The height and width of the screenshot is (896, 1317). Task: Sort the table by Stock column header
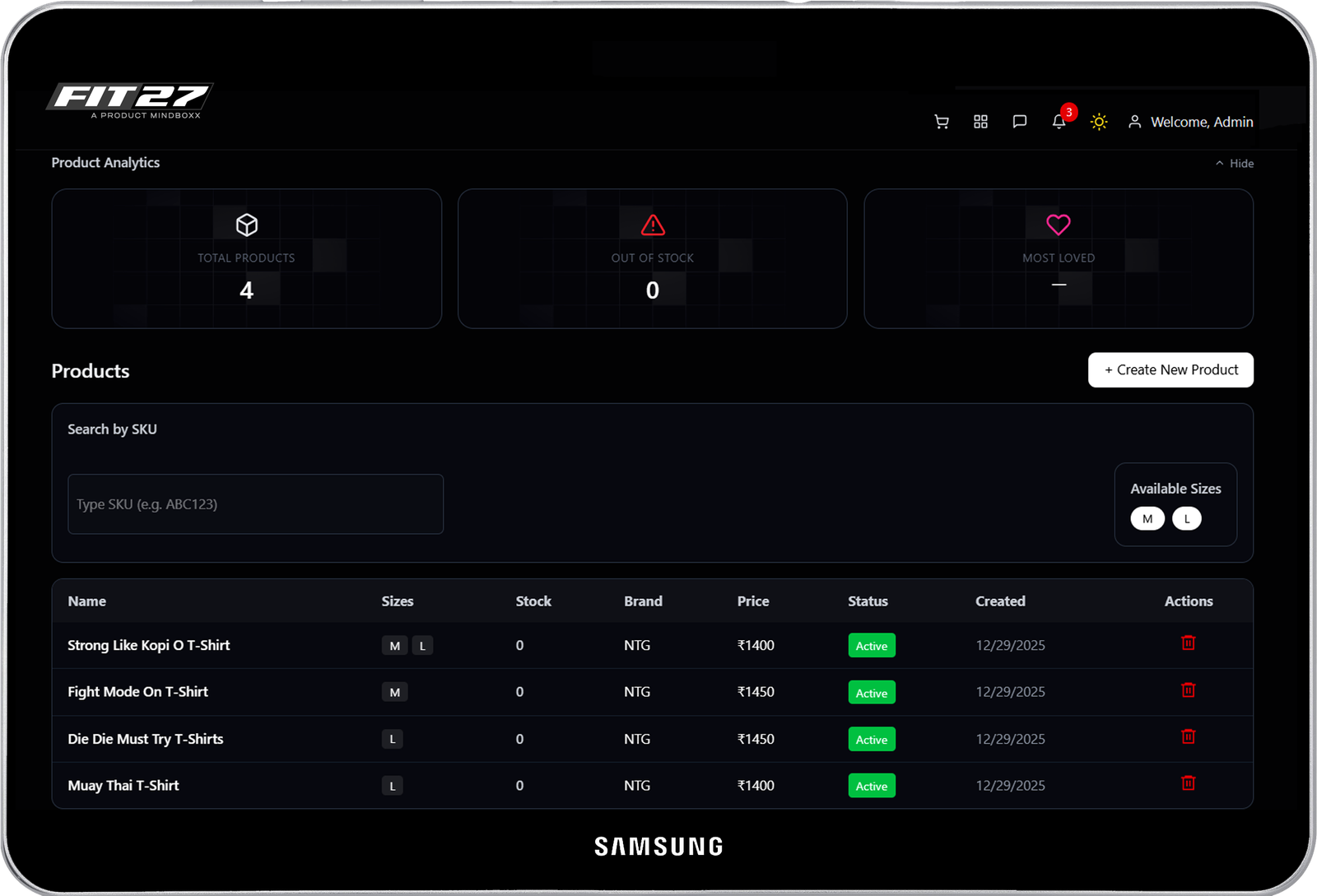point(533,601)
